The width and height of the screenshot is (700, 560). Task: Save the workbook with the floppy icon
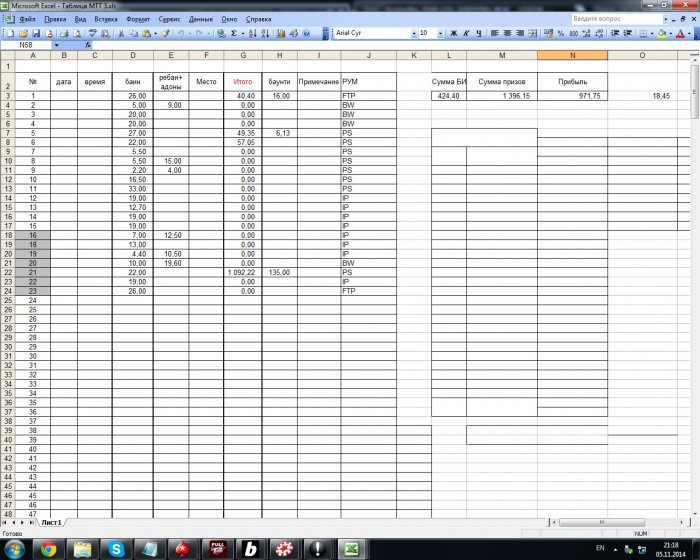click(36, 33)
